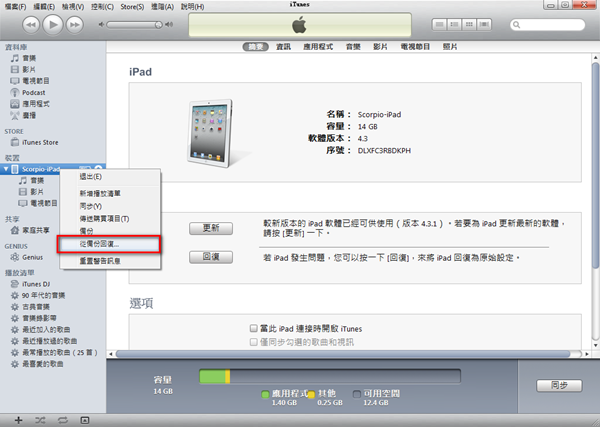Select the 資訊 tab
Image resolution: width=600 pixels, height=427 pixels.
point(283,47)
